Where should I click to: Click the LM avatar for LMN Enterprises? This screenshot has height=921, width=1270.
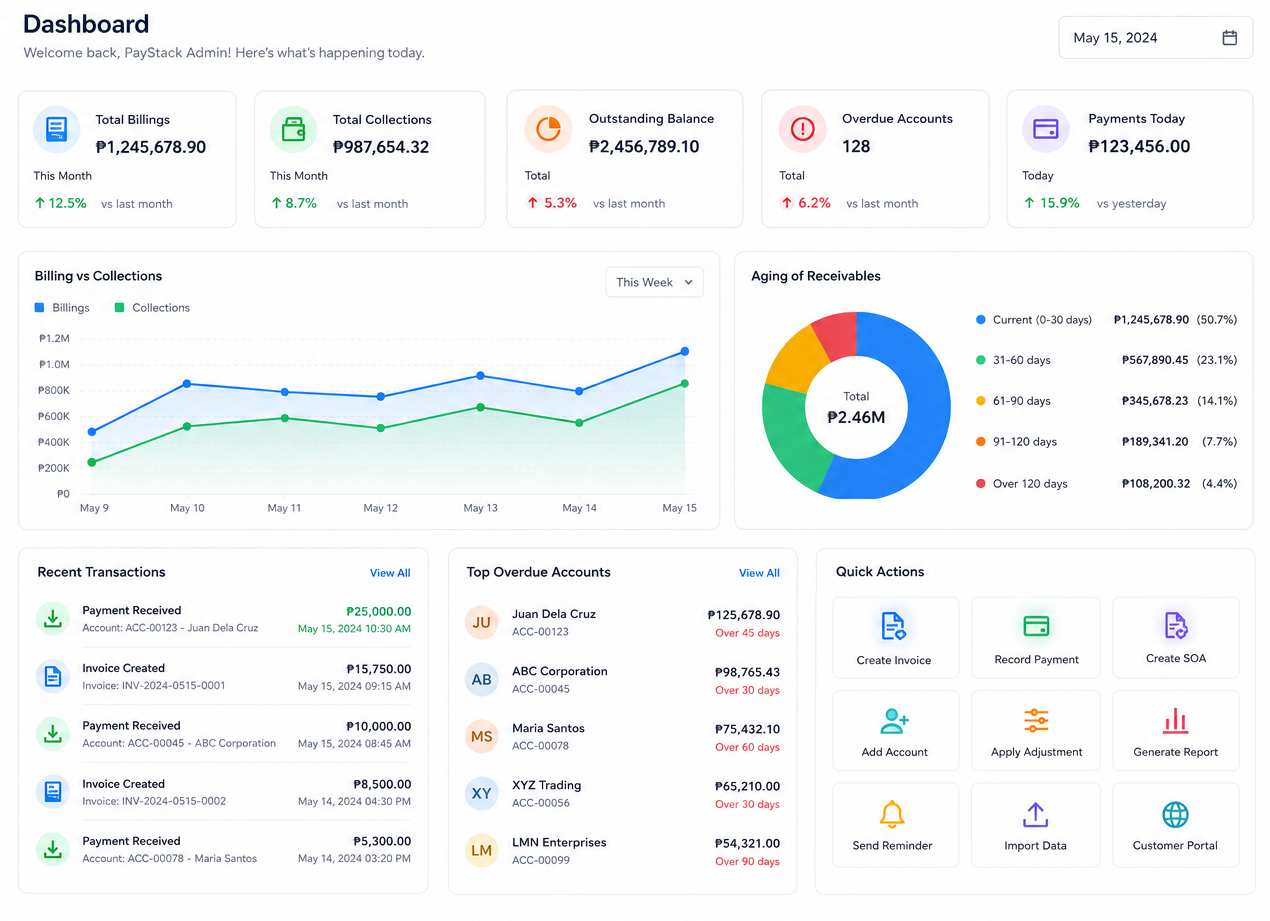(482, 850)
